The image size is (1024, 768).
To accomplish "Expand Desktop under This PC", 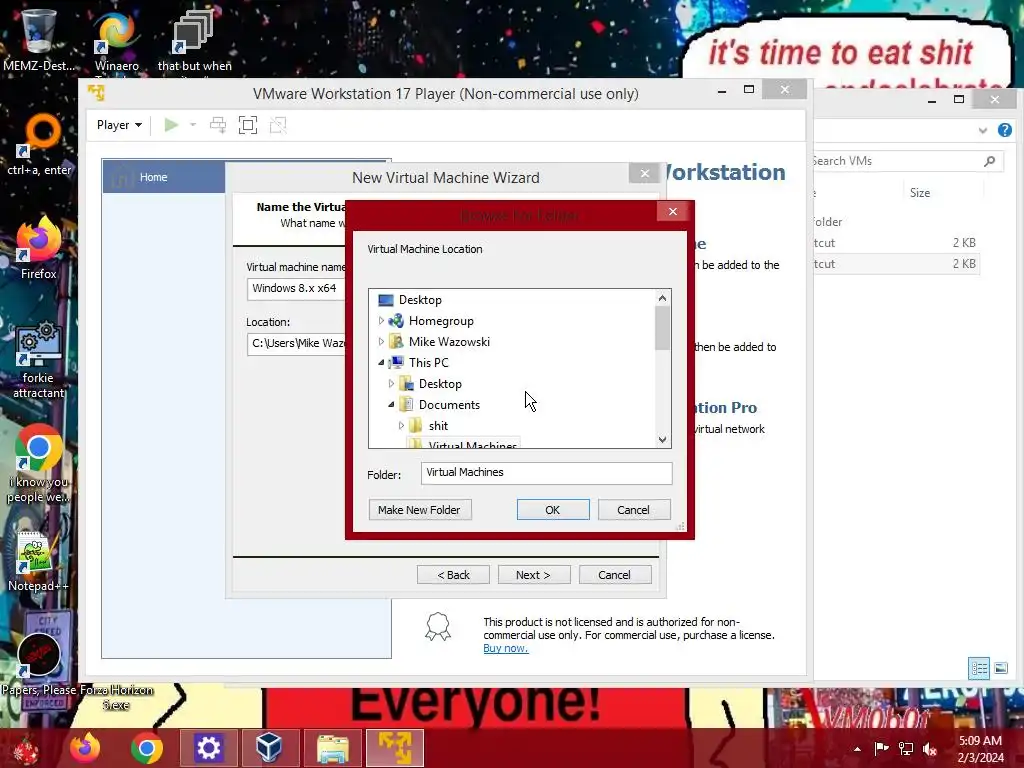I will (391, 383).
